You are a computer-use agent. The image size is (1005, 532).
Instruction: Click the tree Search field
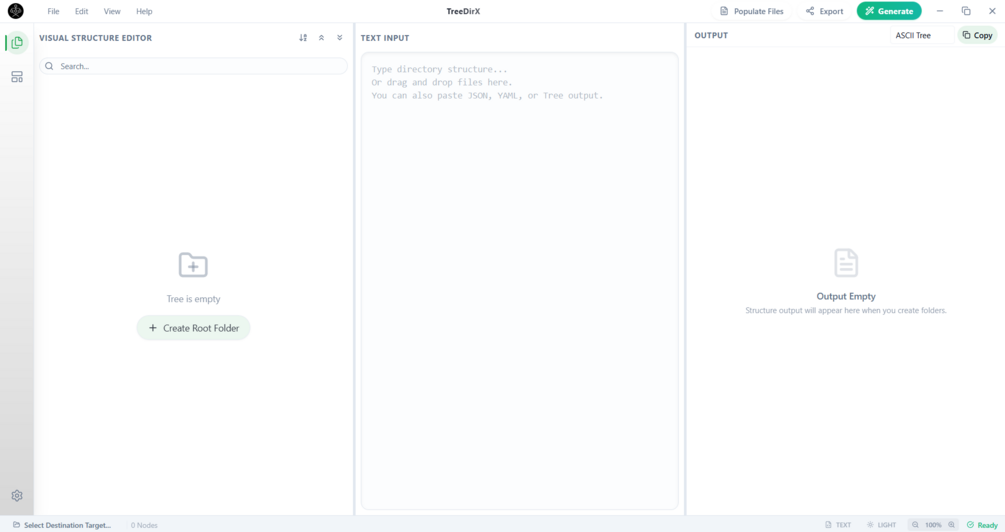[x=194, y=66]
